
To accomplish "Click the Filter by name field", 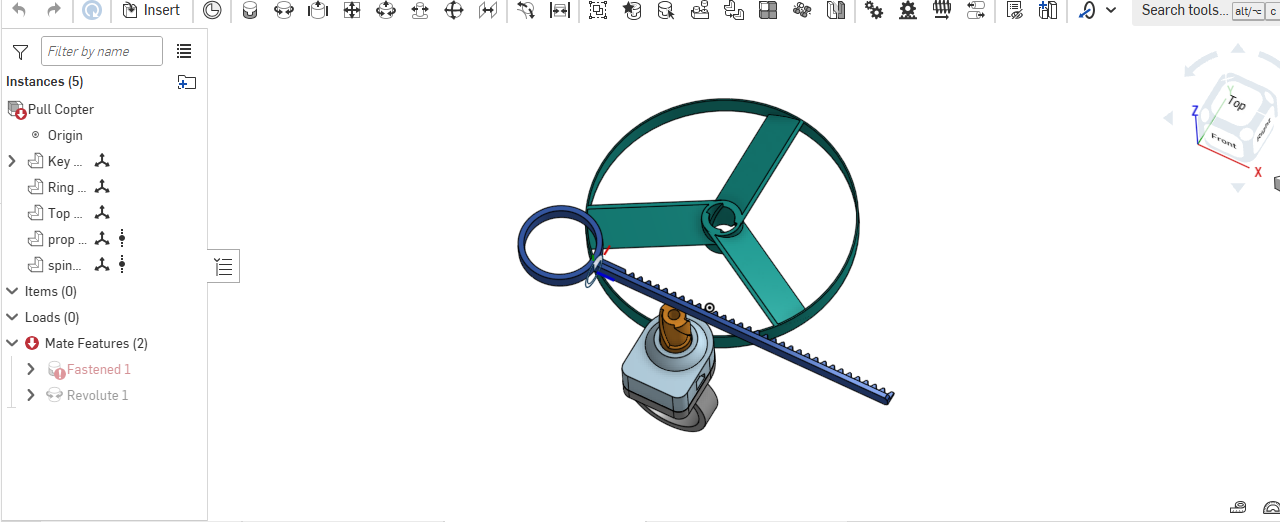I will (x=102, y=51).
